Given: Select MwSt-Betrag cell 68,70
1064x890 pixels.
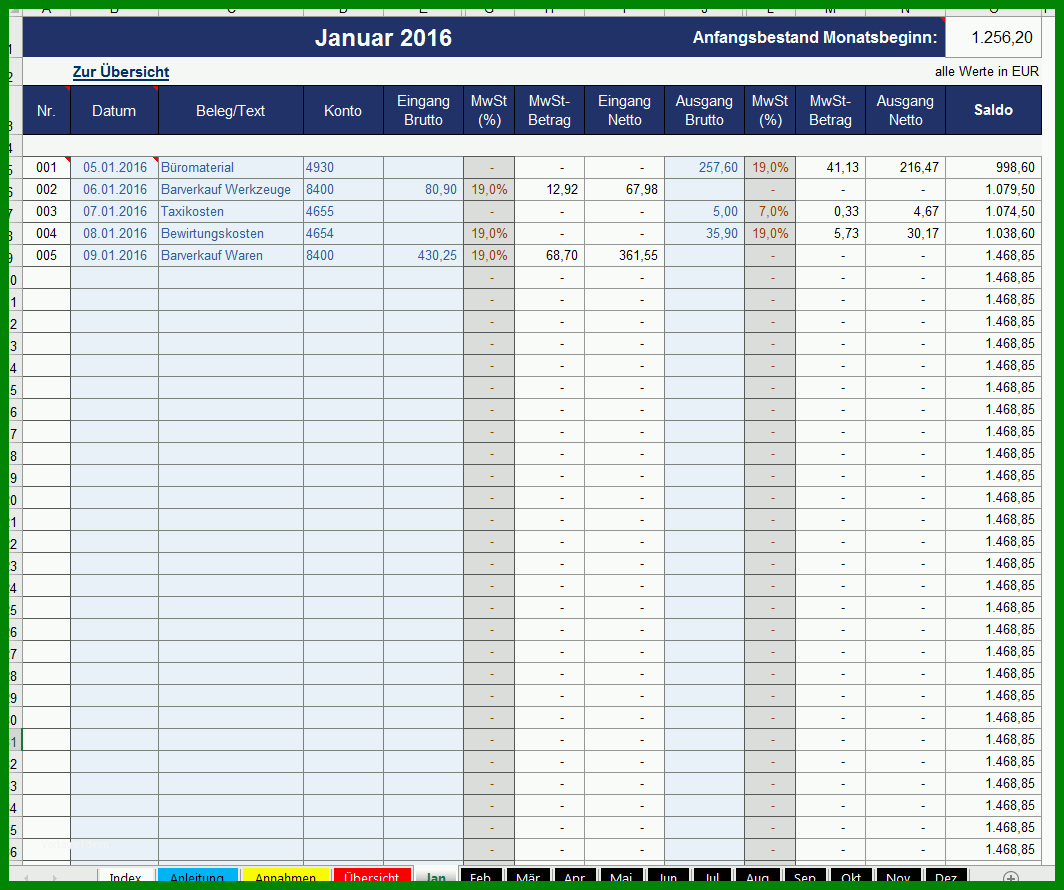Looking at the screenshot, I should tap(550, 256).
